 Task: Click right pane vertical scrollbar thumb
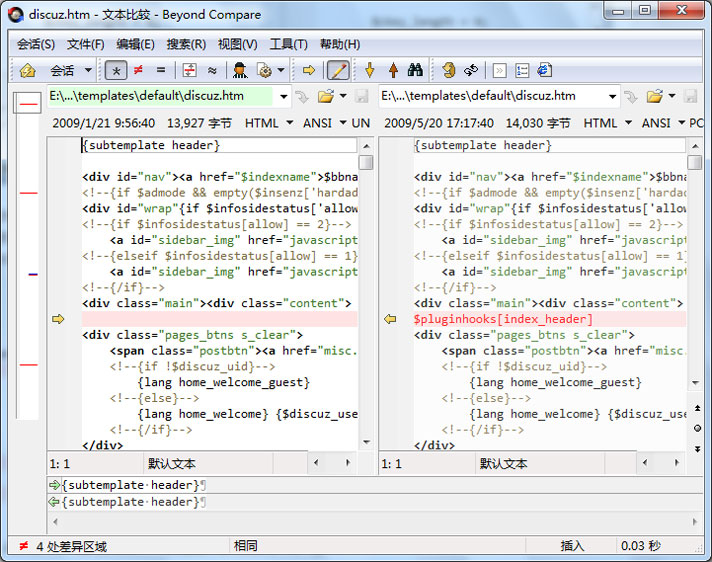(695, 163)
